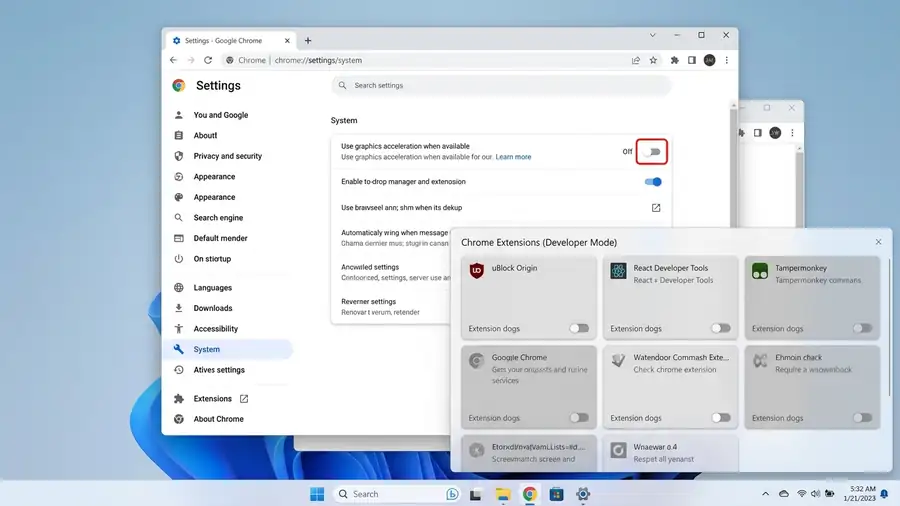Open three-dot menu in background Chrome window
This screenshot has width=900, height=506.
(x=792, y=133)
